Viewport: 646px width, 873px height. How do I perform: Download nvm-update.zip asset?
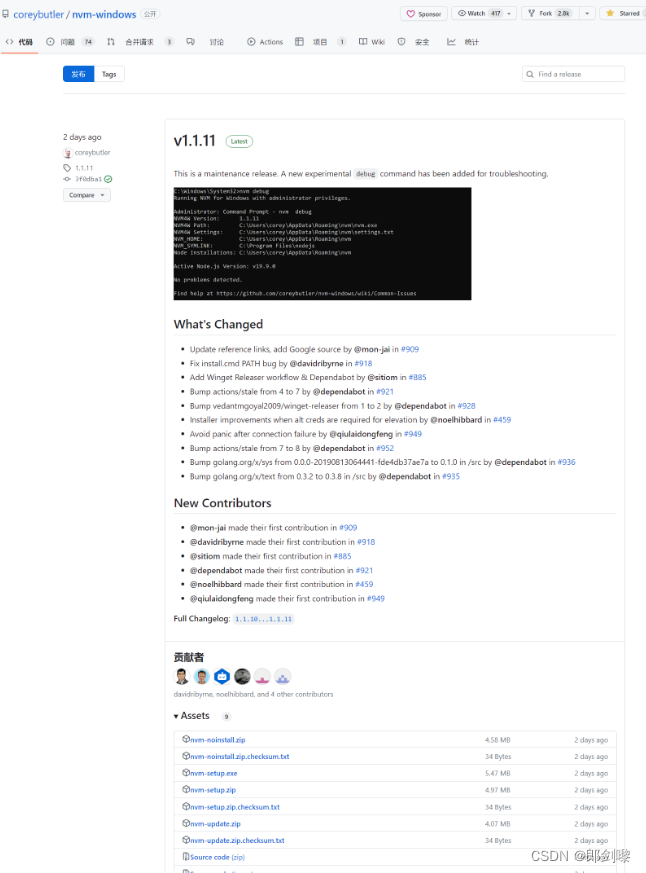pyautogui.click(x=216, y=824)
